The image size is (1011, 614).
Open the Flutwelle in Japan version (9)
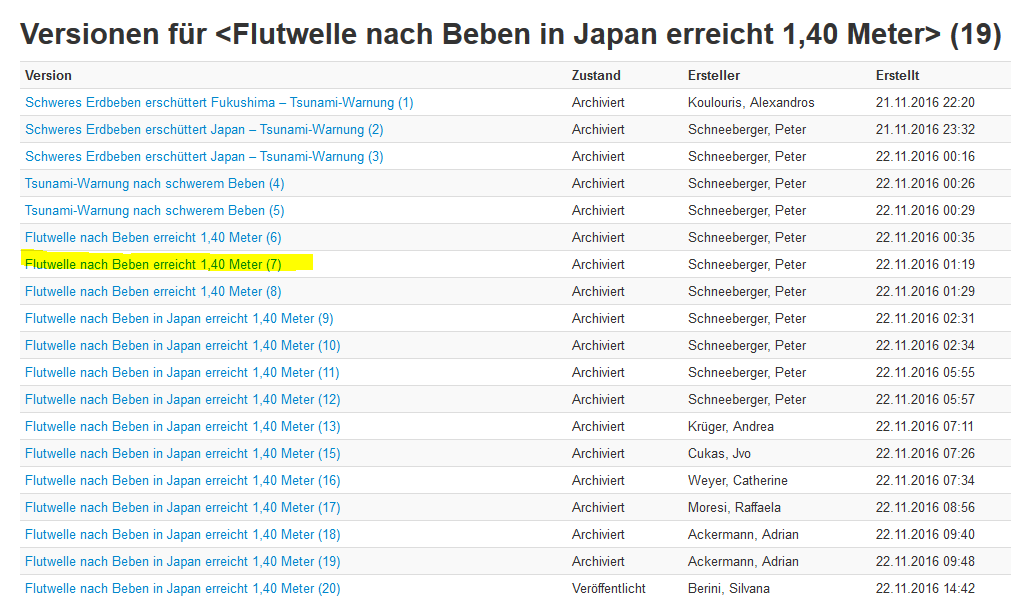[x=179, y=319]
